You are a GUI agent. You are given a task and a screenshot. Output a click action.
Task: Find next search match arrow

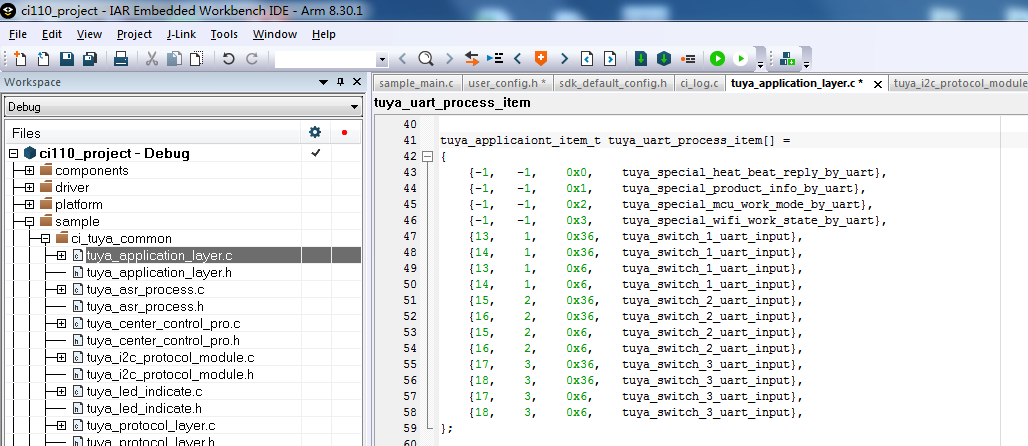coord(449,59)
